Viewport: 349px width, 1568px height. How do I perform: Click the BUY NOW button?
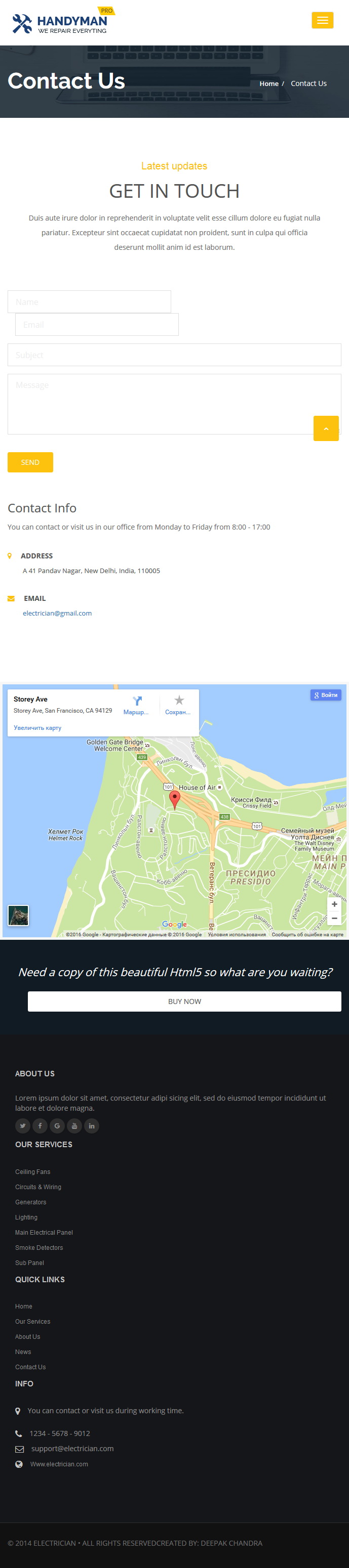pyautogui.click(x=184, y=1001)
